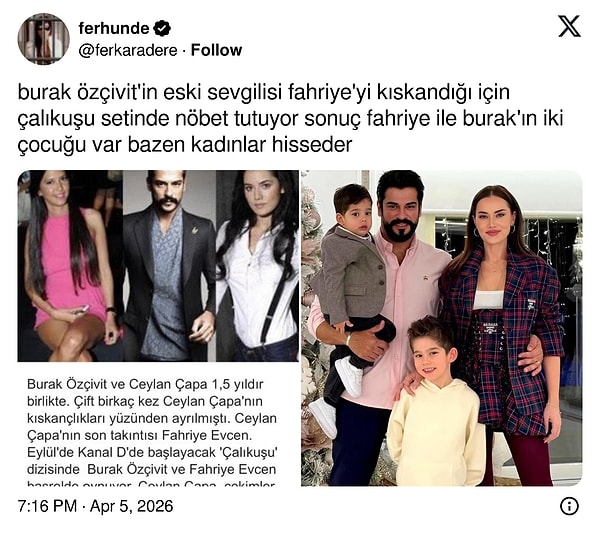600x536 pixels.
Task: Click the 7:16 PM timestamp
Action: tap(47, 506)
